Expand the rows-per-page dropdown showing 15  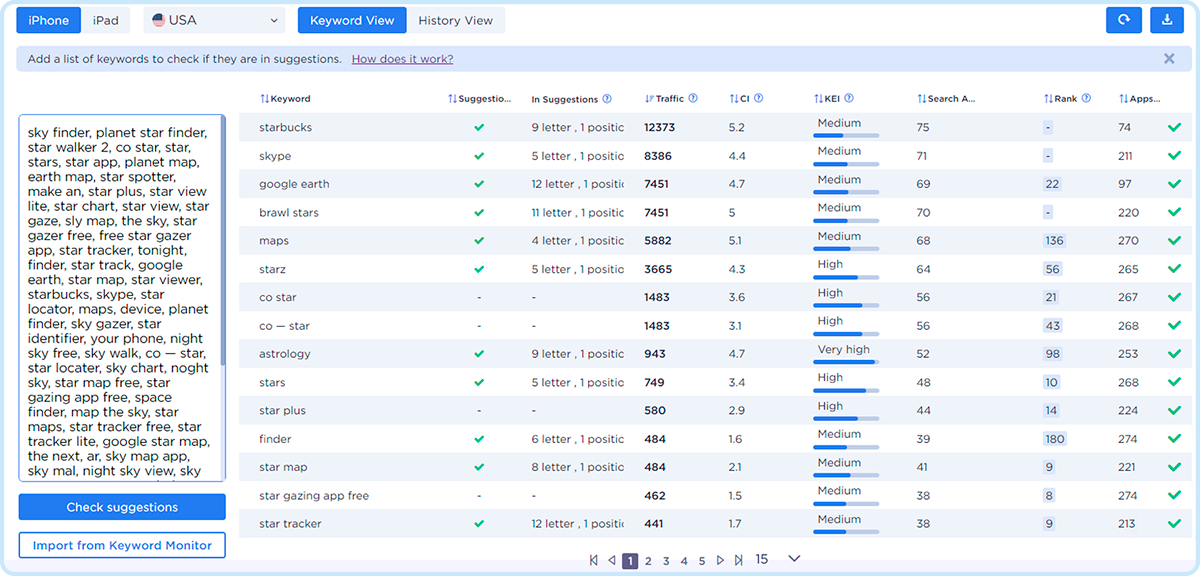(794, 559)
